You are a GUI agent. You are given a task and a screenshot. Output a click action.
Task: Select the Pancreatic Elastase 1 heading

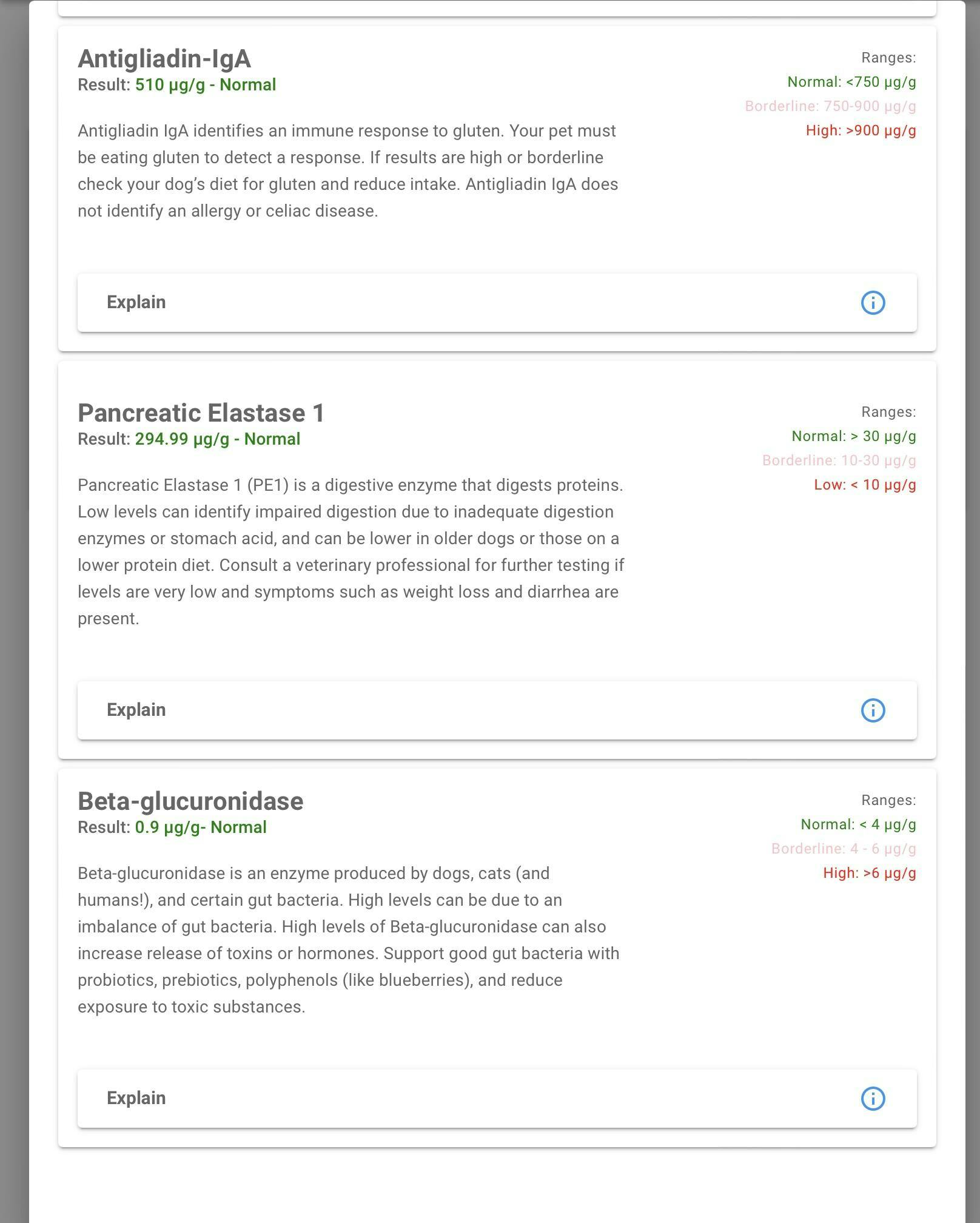[201, 413]
